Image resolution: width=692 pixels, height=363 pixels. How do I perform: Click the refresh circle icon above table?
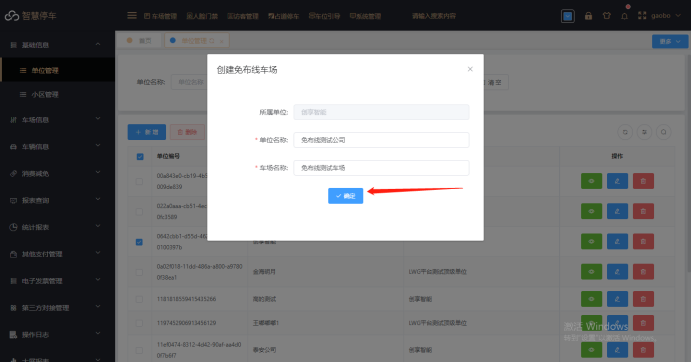[x=625, y=132]
